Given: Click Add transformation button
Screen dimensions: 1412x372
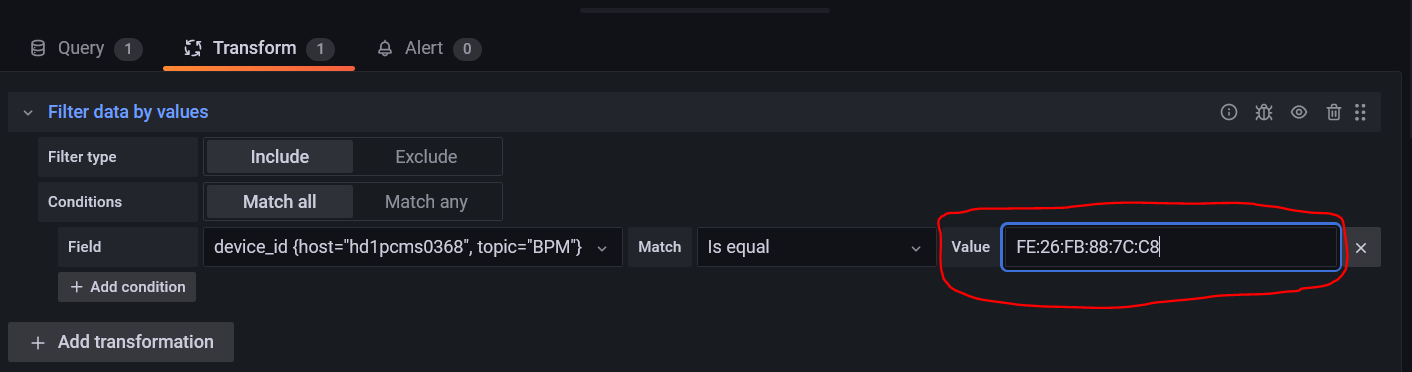Looking at the screenshot, I should point(121,342).
